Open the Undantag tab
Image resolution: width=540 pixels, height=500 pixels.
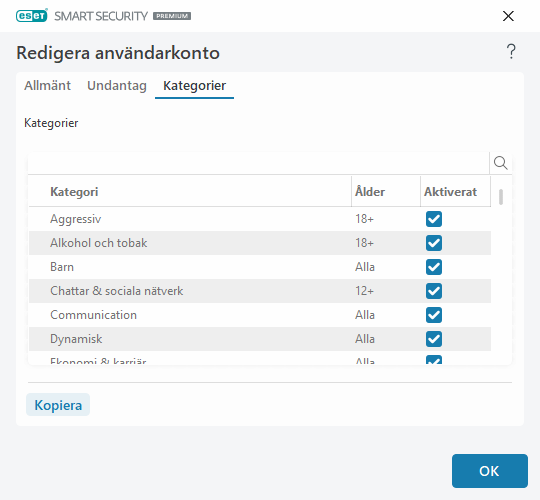pos(117,85)
